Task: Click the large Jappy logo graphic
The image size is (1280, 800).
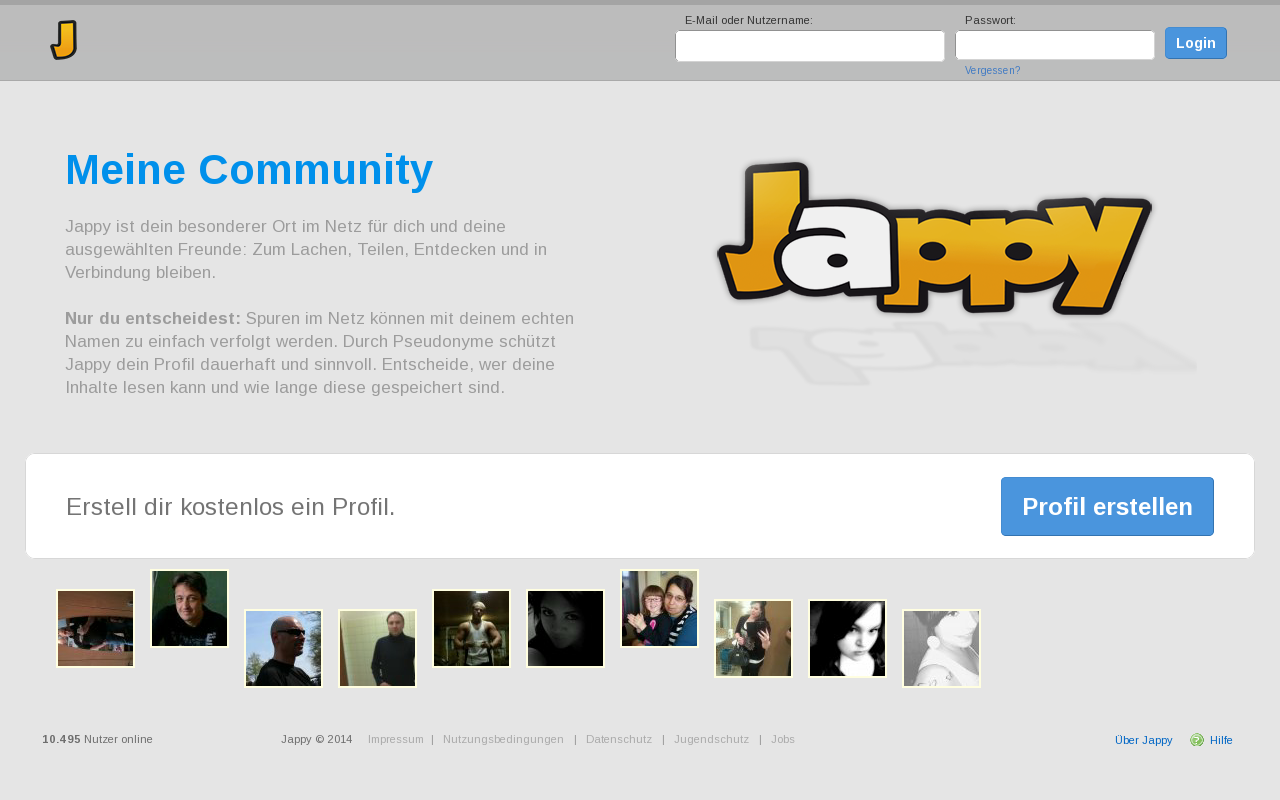Action: pyautogui.click(x=935, y=238)
